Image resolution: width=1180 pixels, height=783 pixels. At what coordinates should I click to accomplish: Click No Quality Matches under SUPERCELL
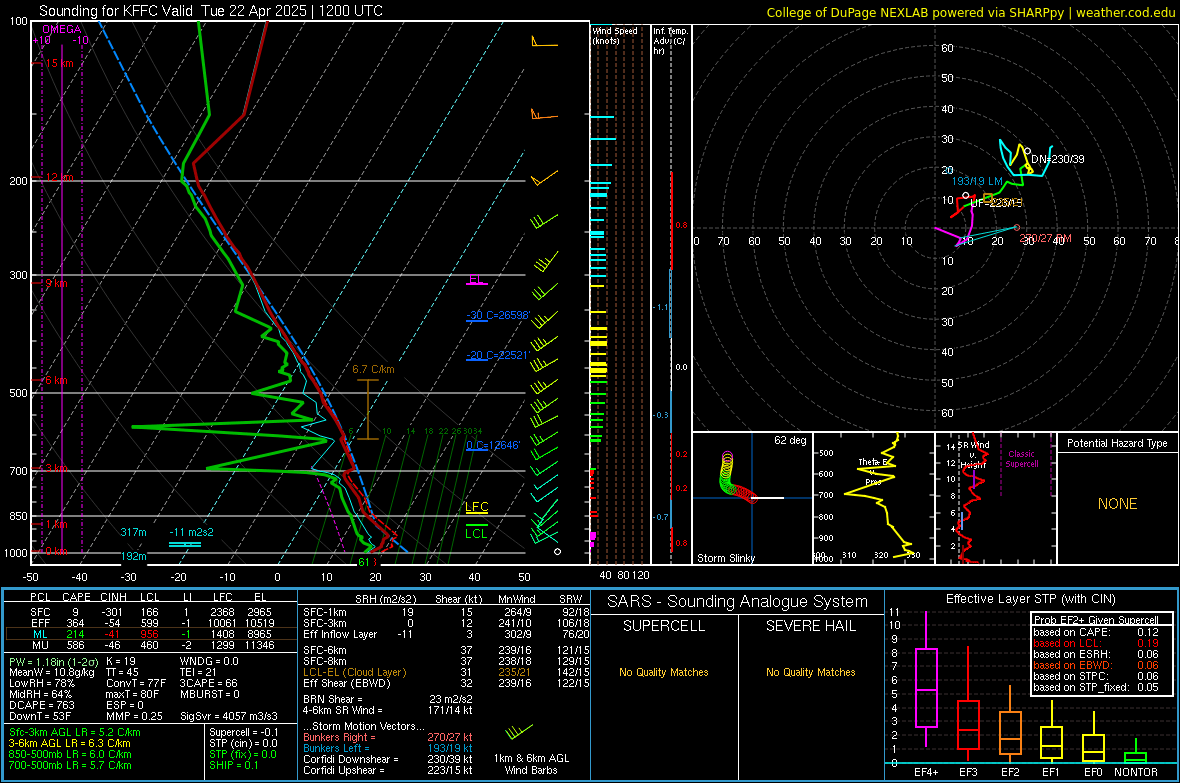(664, 672)
